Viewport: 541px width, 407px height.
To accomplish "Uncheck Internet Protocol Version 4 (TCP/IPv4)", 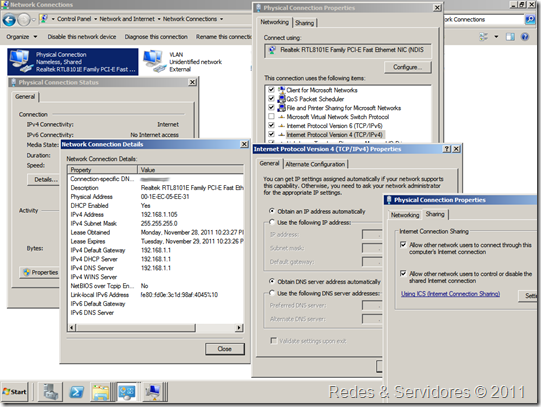I will (x=271, y=135).
